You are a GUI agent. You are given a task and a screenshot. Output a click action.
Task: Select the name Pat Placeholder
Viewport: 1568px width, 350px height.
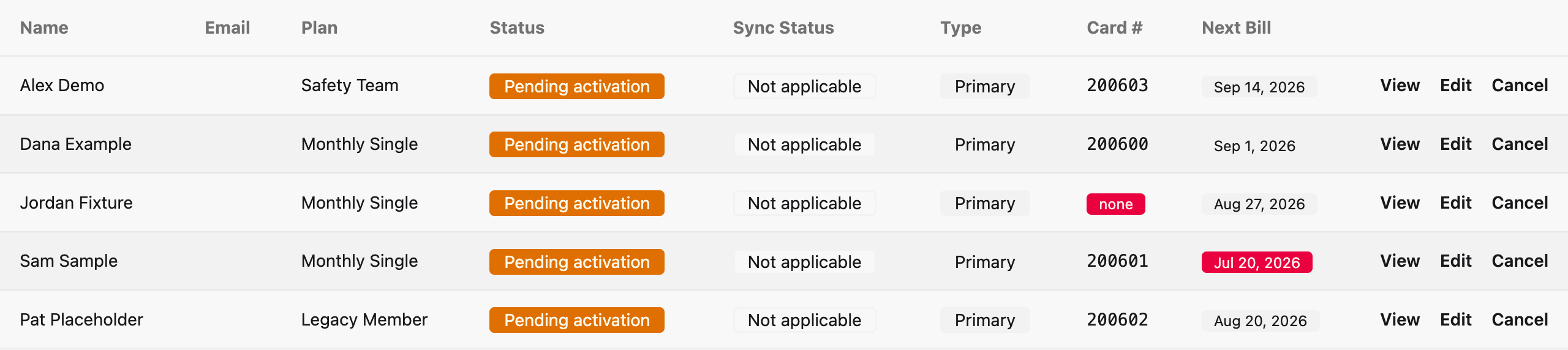[81, 320]
